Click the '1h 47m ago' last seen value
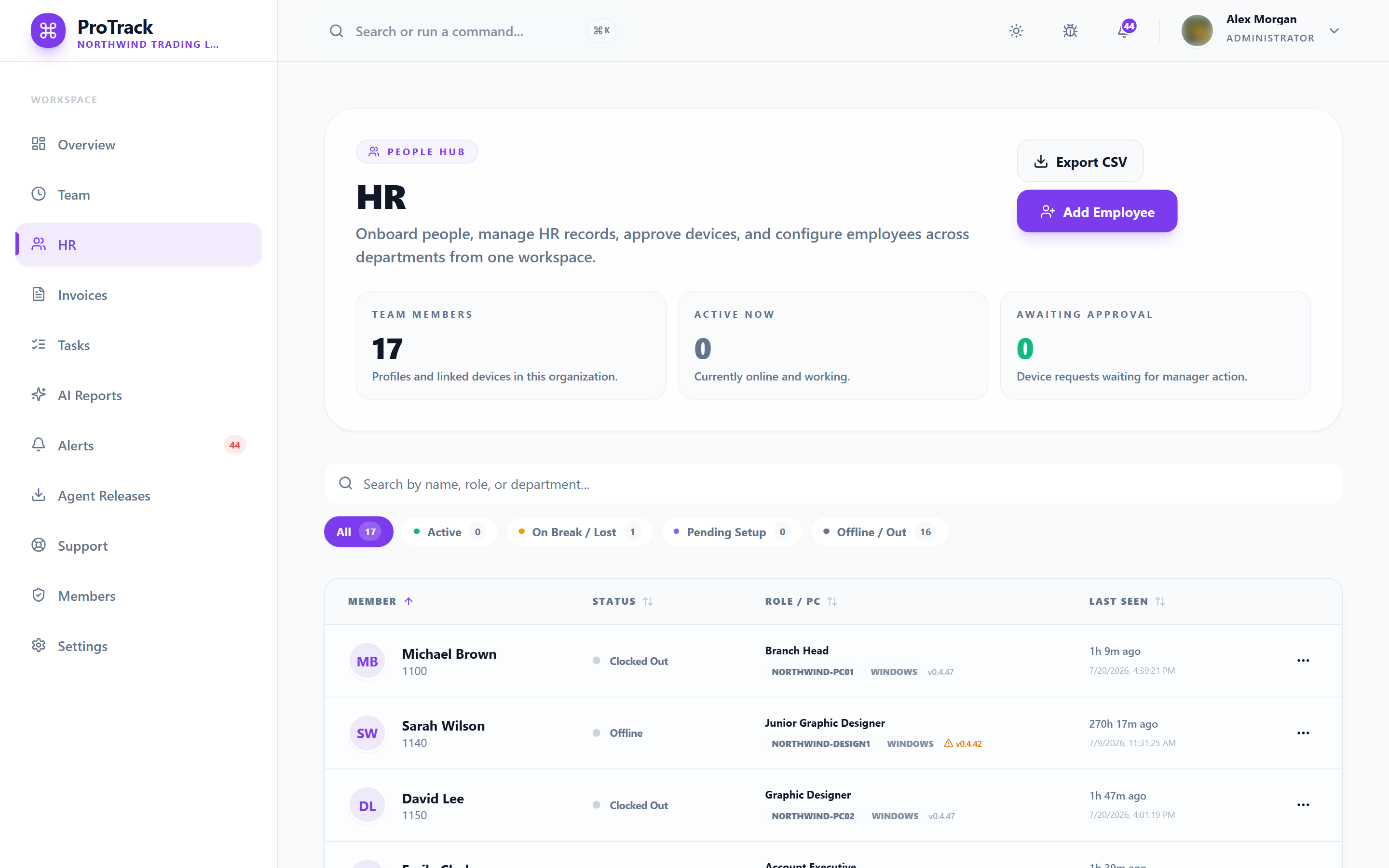This screenshot has width=1389, height=868. [x=1117, y=796]
